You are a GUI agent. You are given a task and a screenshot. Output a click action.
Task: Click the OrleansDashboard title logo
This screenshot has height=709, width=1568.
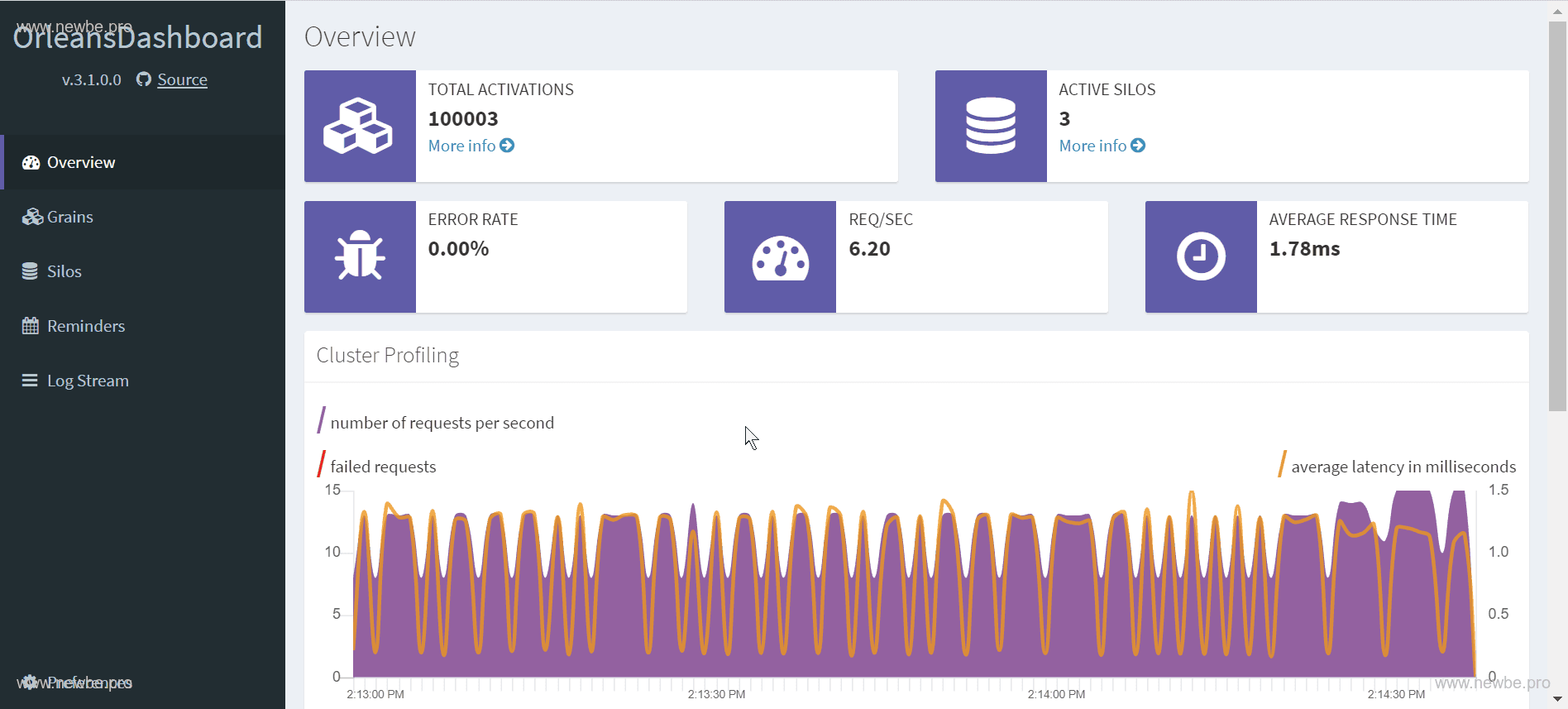click(138, 37)
